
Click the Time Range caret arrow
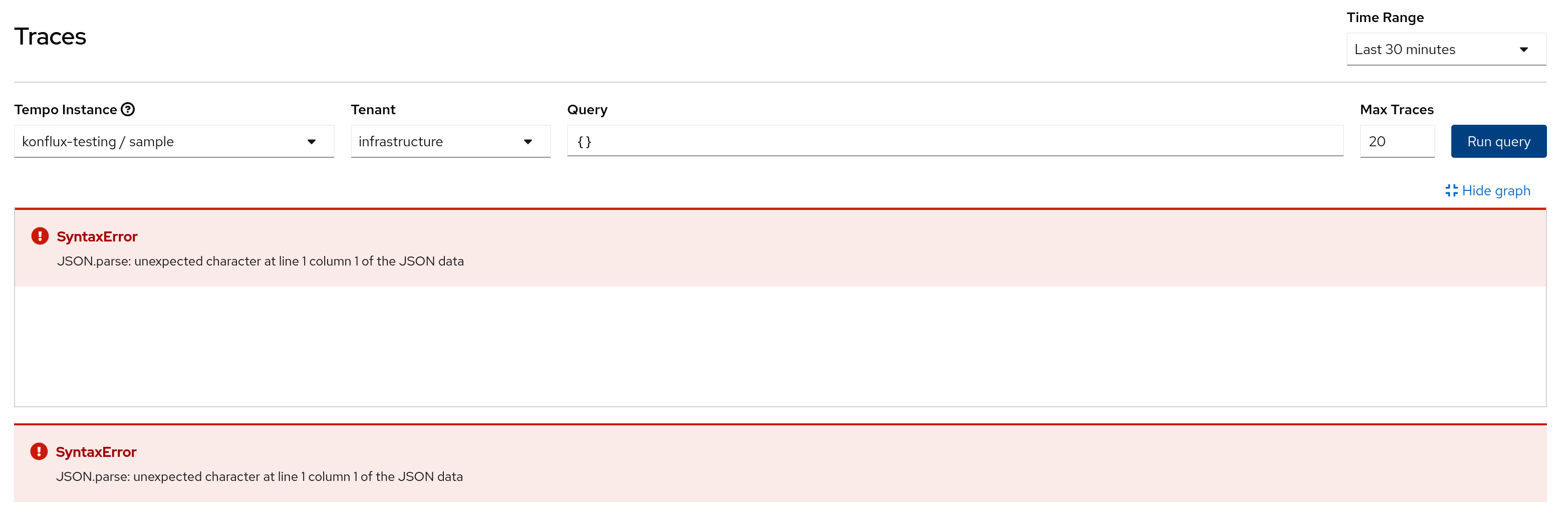coord(1523,50)
